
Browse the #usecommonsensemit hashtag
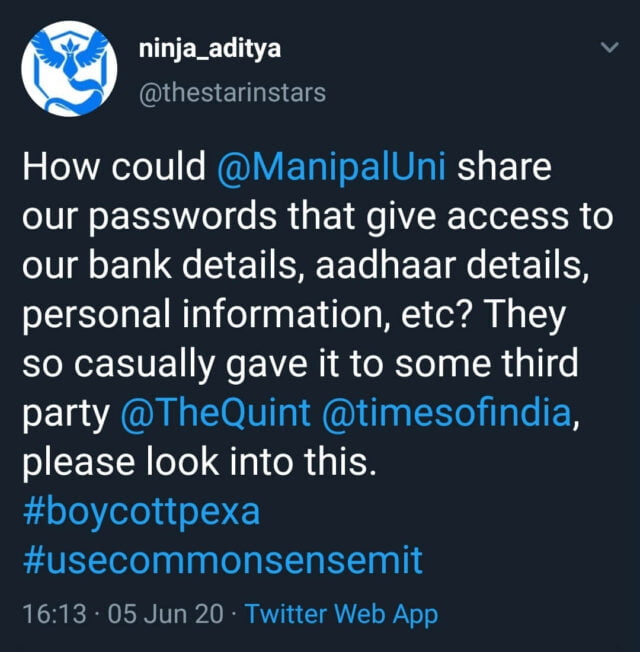click(221, 561)
